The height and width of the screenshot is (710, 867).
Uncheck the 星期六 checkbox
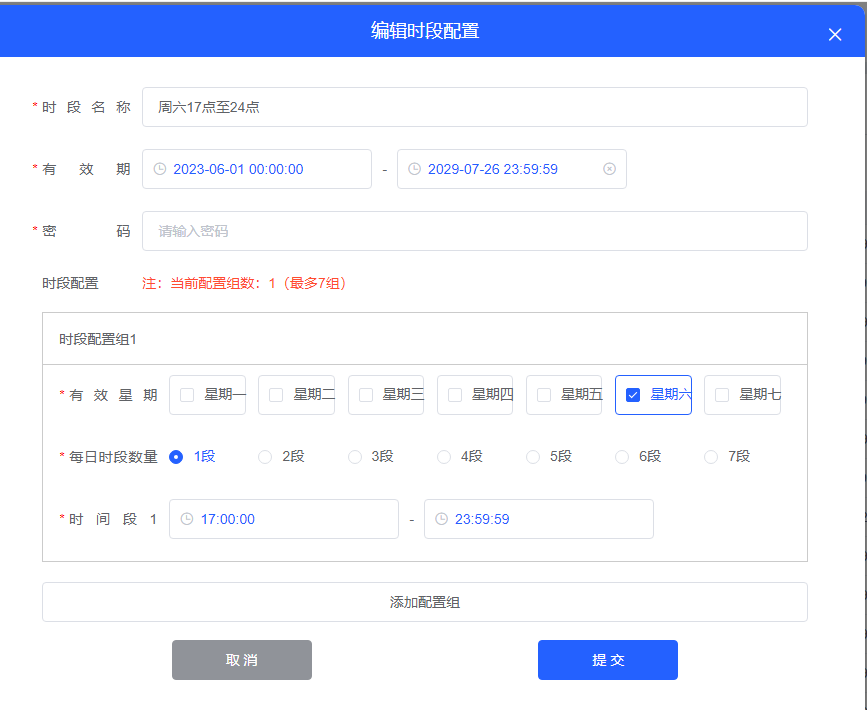click(x=632, y=395)
